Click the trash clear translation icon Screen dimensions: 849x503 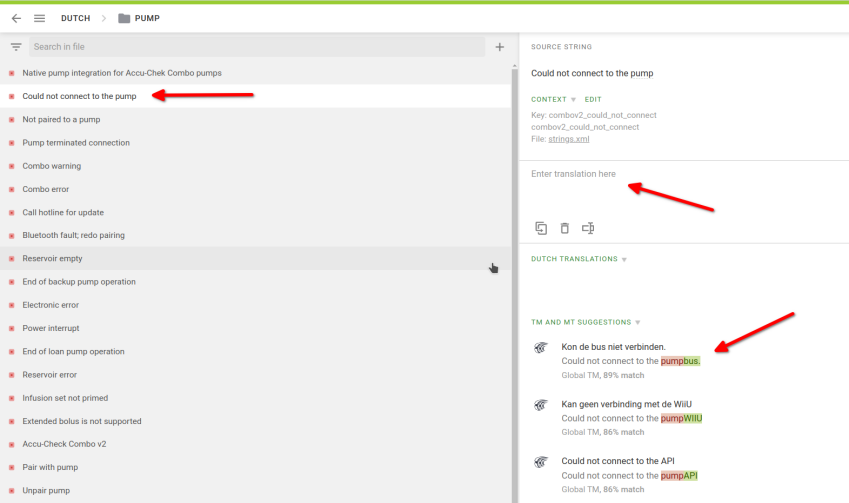tap(565, 228)
